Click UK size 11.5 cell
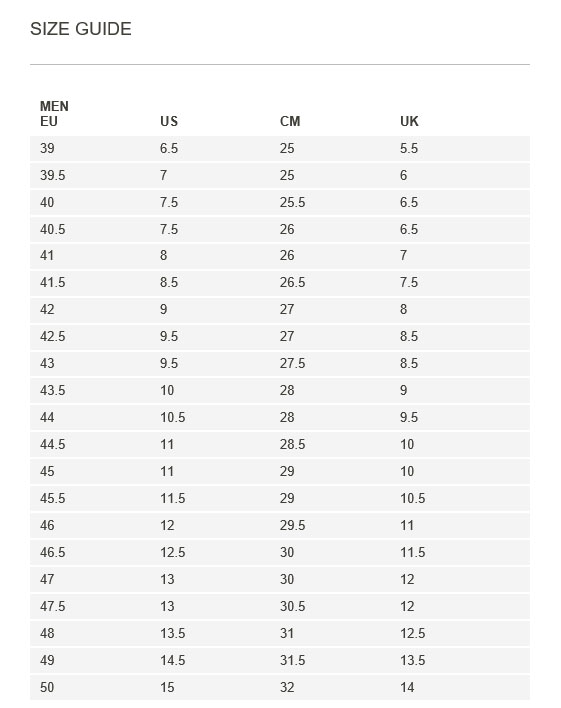Viewport: 561px width, 708px height. pos(412,553)
